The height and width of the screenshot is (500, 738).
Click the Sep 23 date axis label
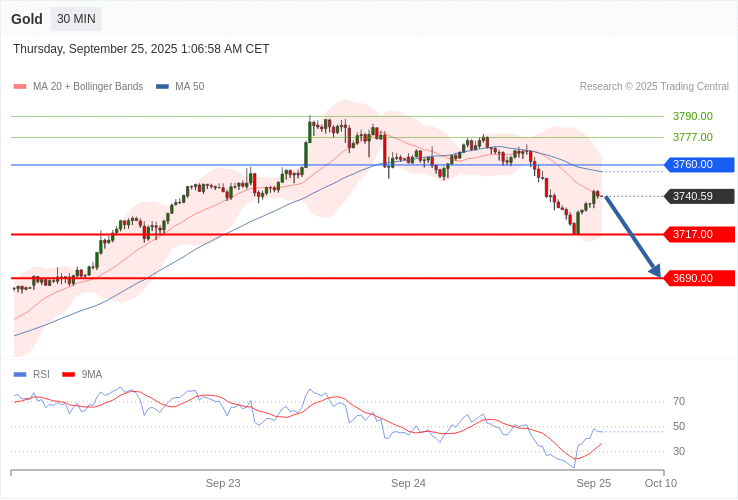click(223, 483)
